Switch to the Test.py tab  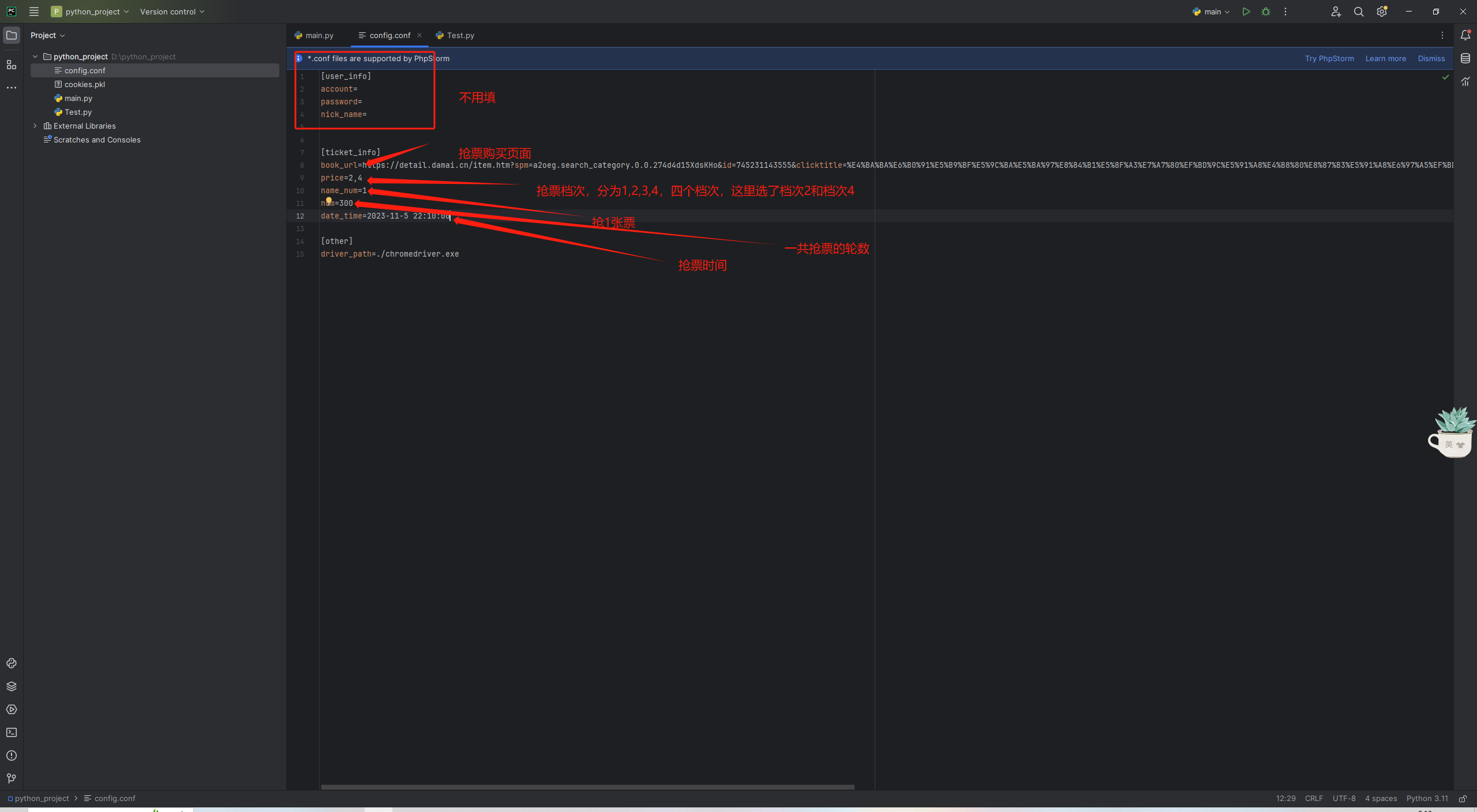click(x=455, y=35)
